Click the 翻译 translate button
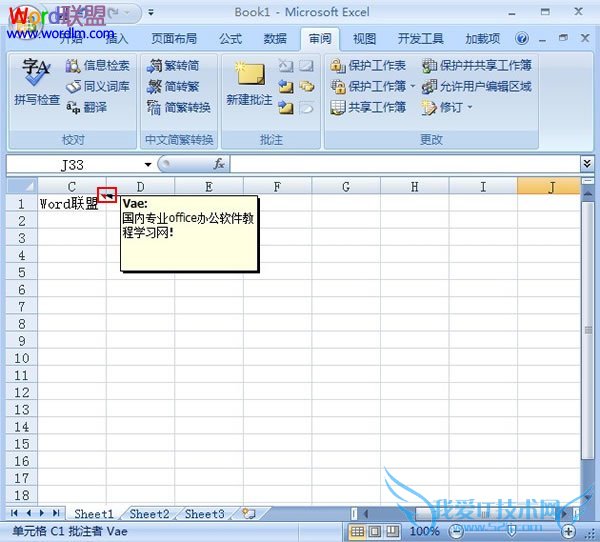 86,107
